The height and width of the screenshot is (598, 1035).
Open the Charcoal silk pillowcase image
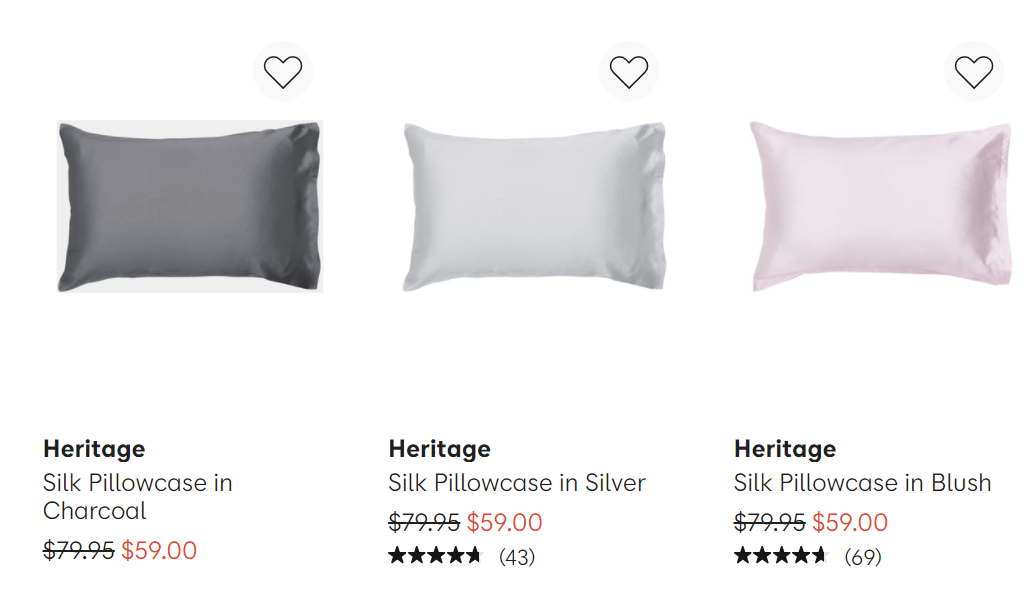coord(189,207)
